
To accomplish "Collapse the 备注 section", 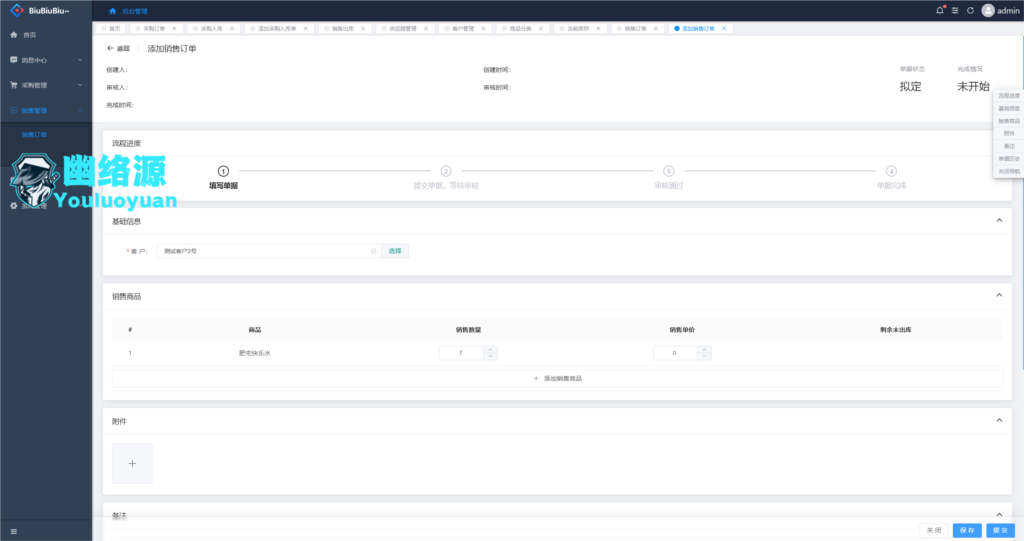I will pyautogui.click(x=999, y=515).
